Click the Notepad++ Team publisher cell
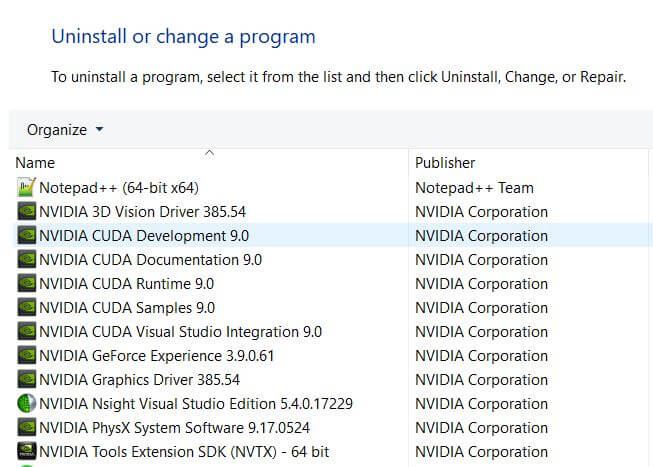Image resolution: width=653 pixels, height=467 pixels. click(x=474, y=188)
